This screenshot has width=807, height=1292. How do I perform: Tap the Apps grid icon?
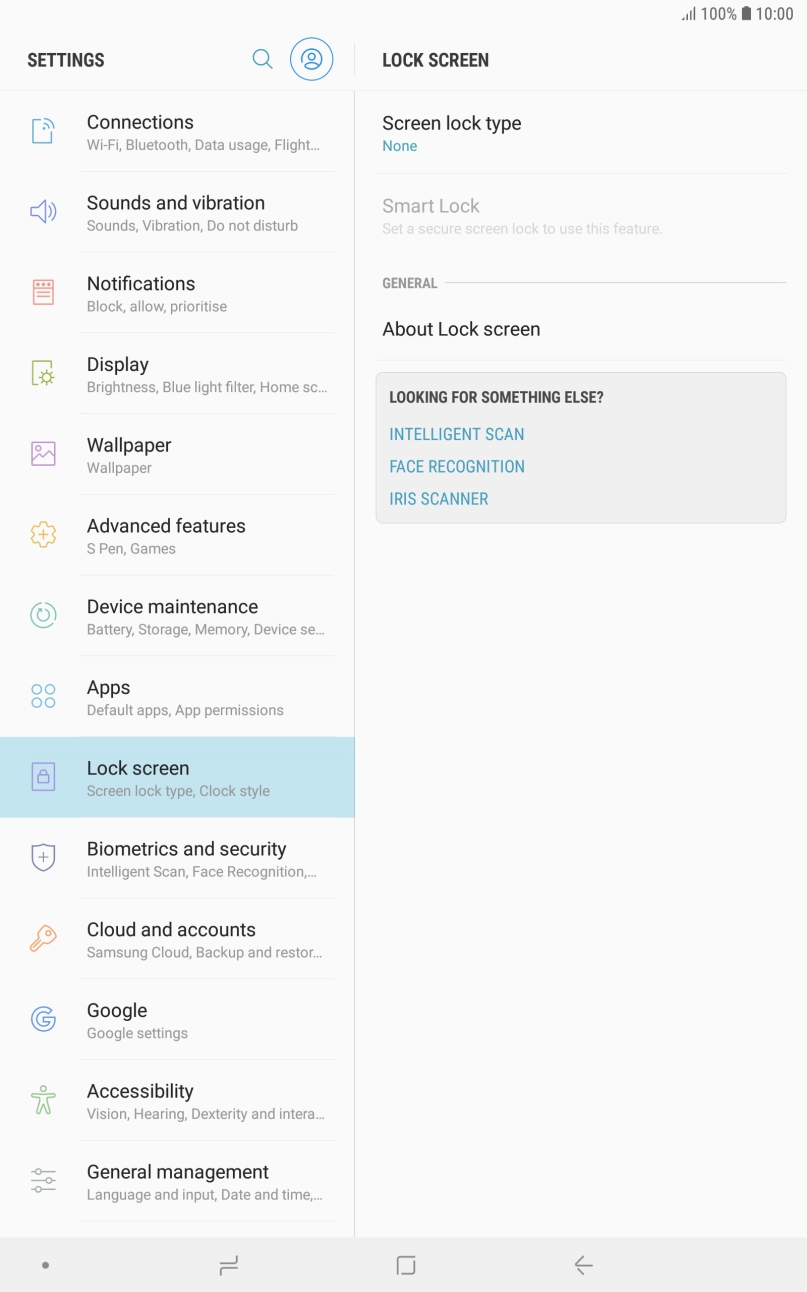pos(43,695)
